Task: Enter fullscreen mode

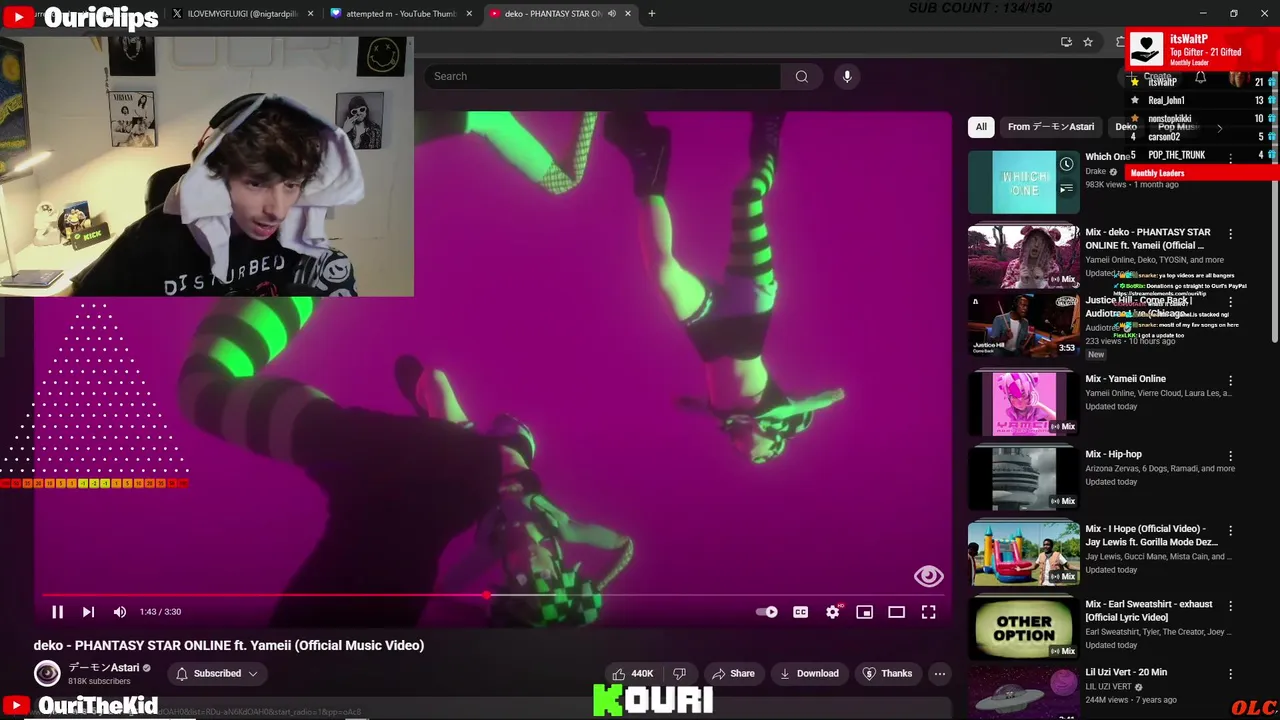Action: pos(928,612)
